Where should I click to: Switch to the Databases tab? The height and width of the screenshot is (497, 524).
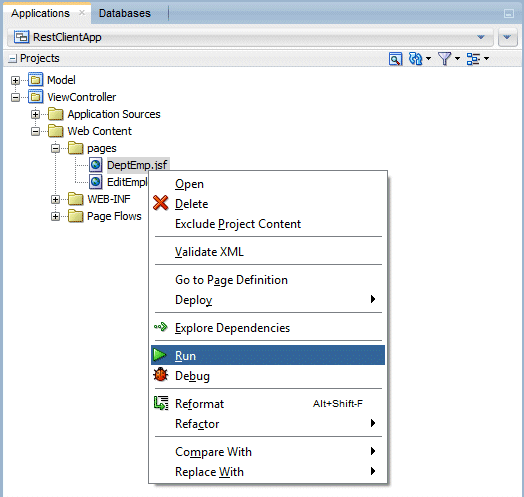click(125, 13)
